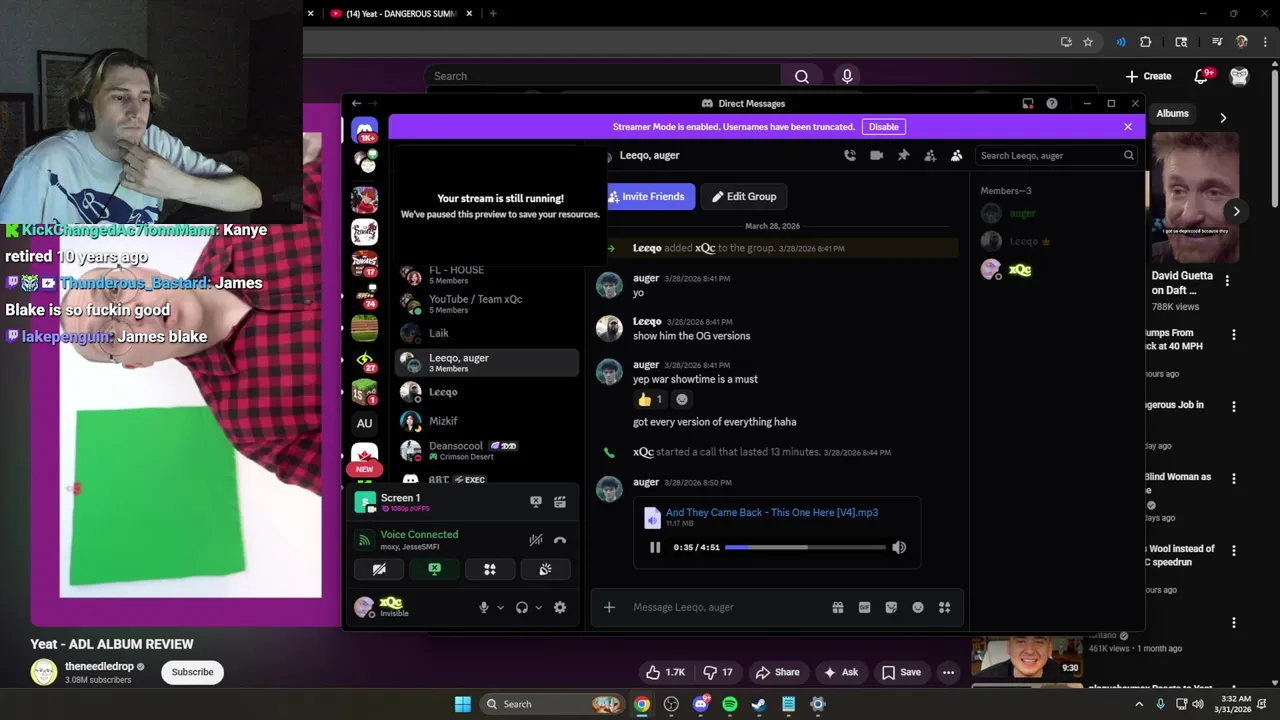1280x720 pixels.
Task: Click Add Friends to DM icon
Action: pyautogui.click(x=930, y=155)
